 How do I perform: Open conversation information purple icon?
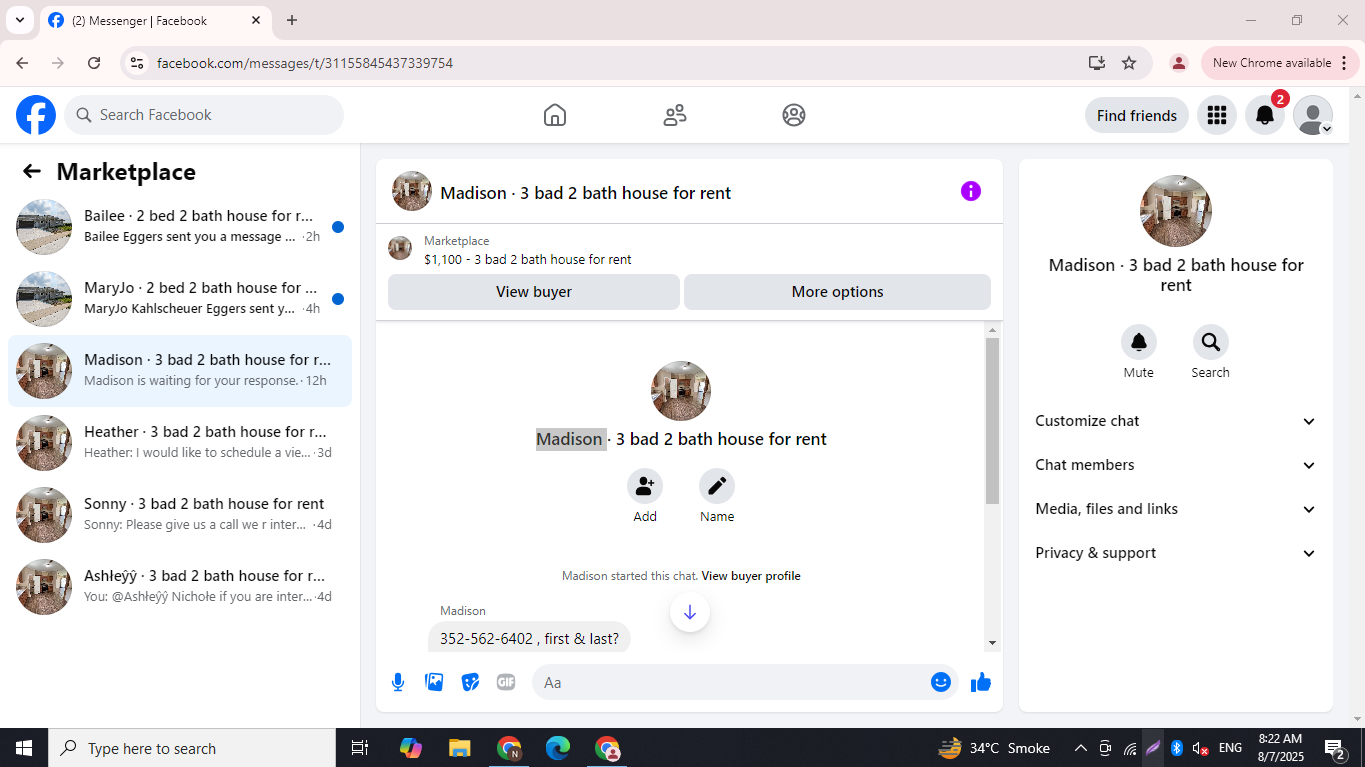pos(971,191)
